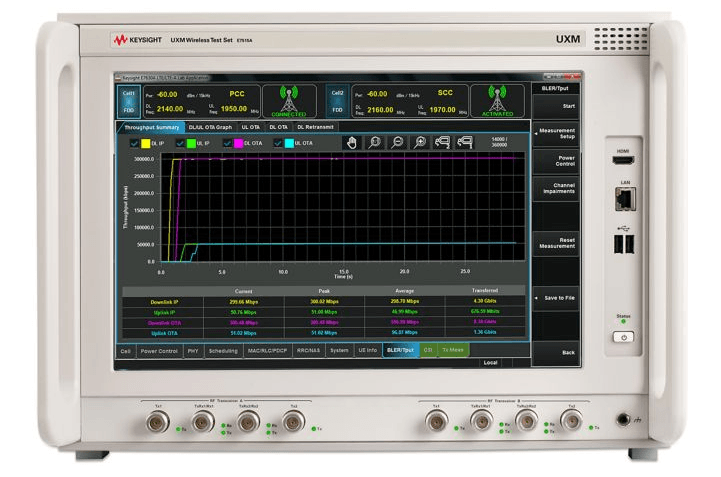Uncheck the DL IP trace checkbox
721x477 pixels.
(x=134, y=144)
